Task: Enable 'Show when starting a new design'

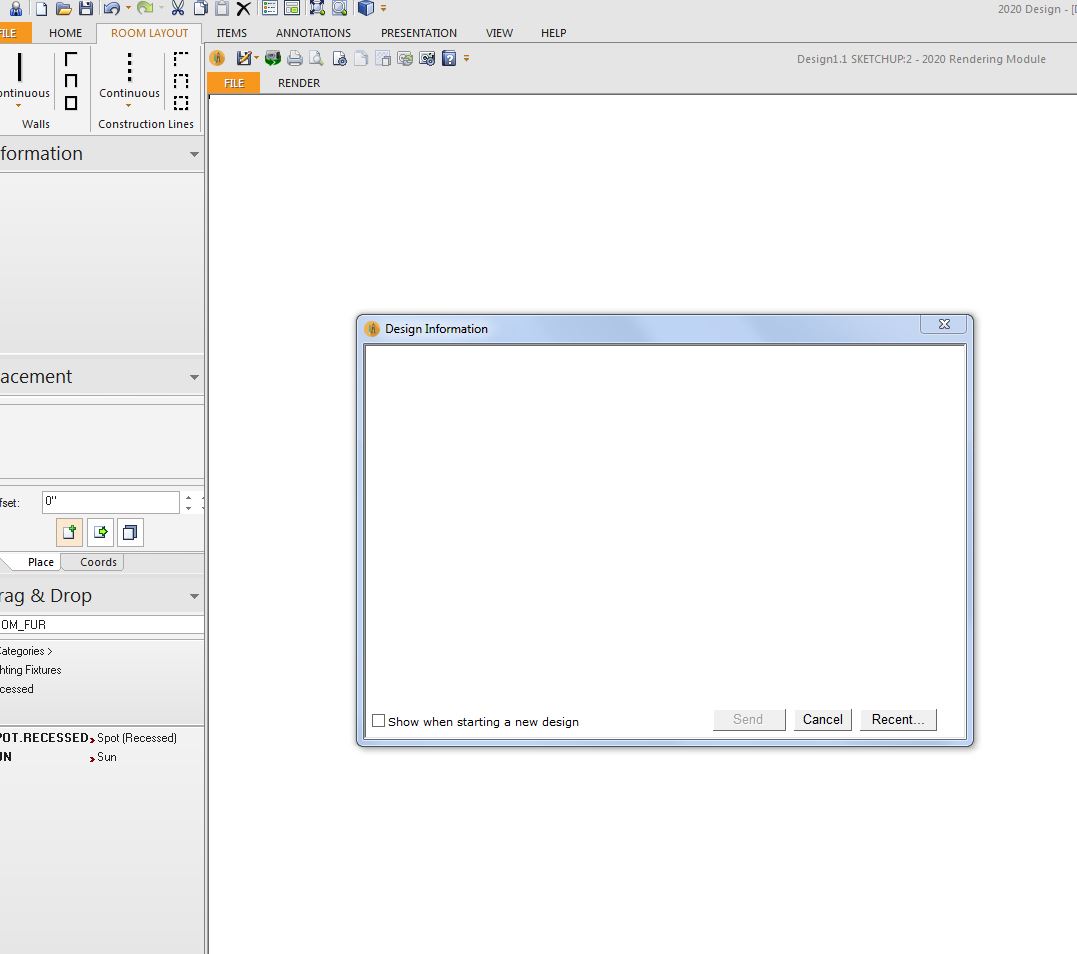Action: tap(379, 721)
